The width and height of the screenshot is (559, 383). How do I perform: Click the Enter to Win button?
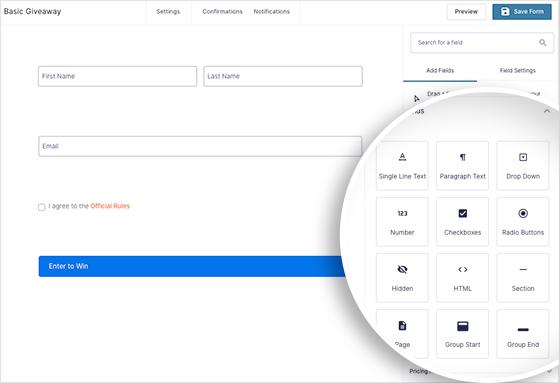click(193, 266)
